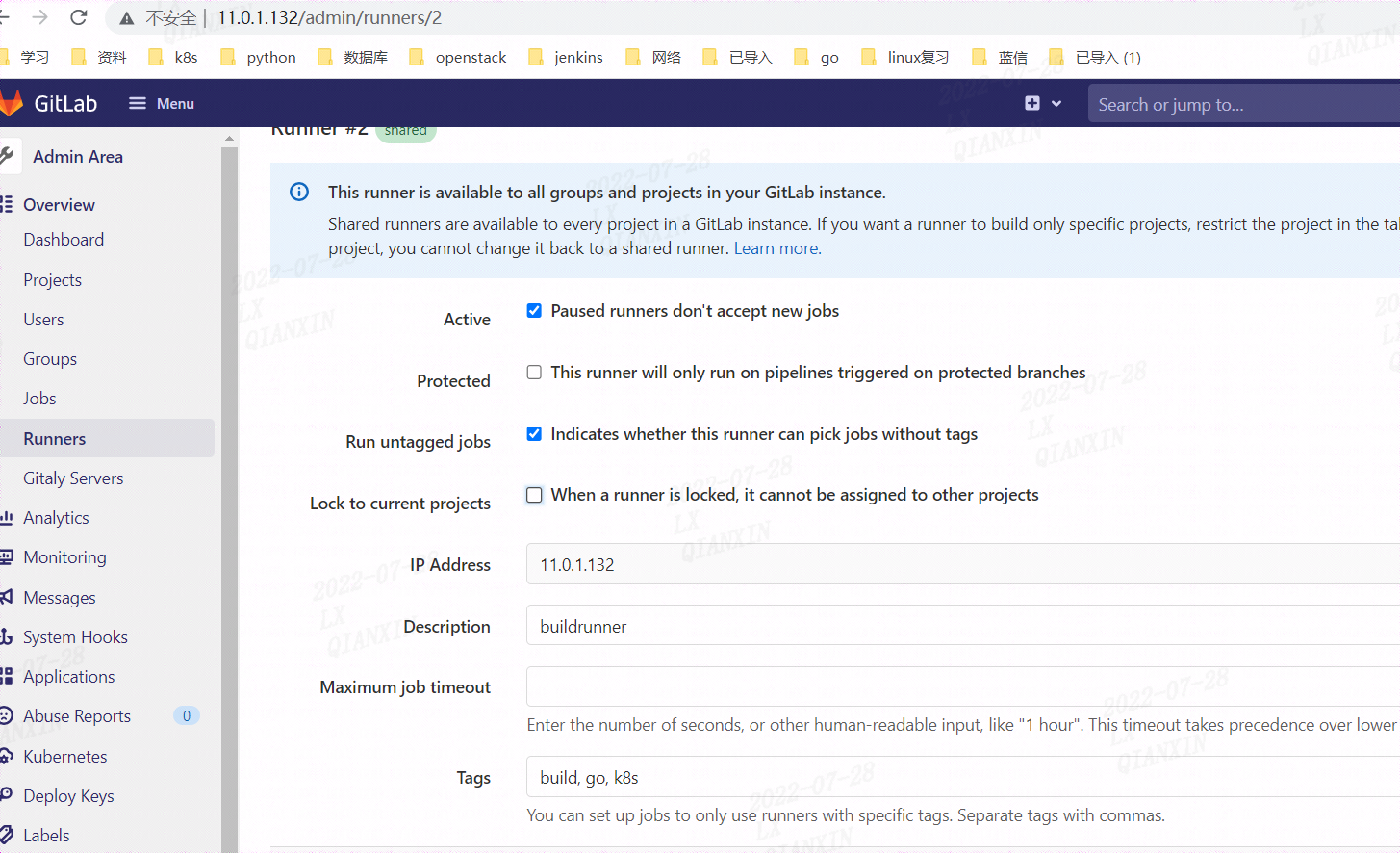Go to Dashboard in sidebar

[64, 240]
